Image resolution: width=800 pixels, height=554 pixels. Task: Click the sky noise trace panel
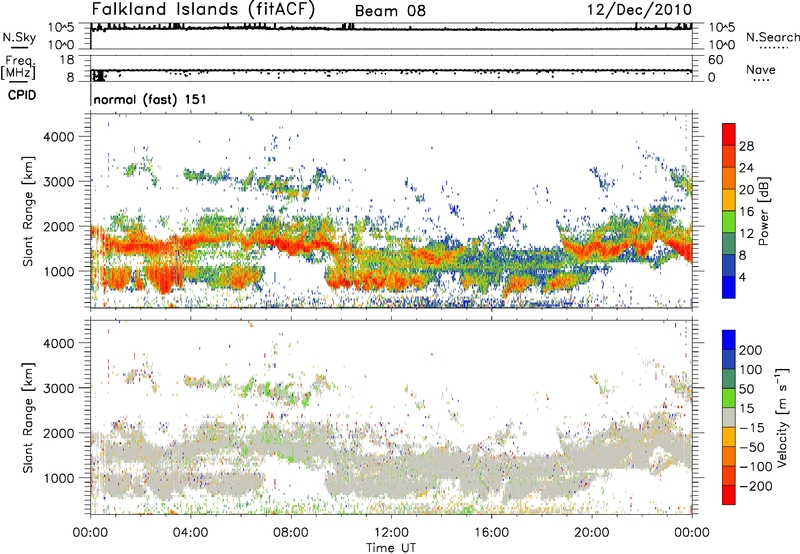391,36
